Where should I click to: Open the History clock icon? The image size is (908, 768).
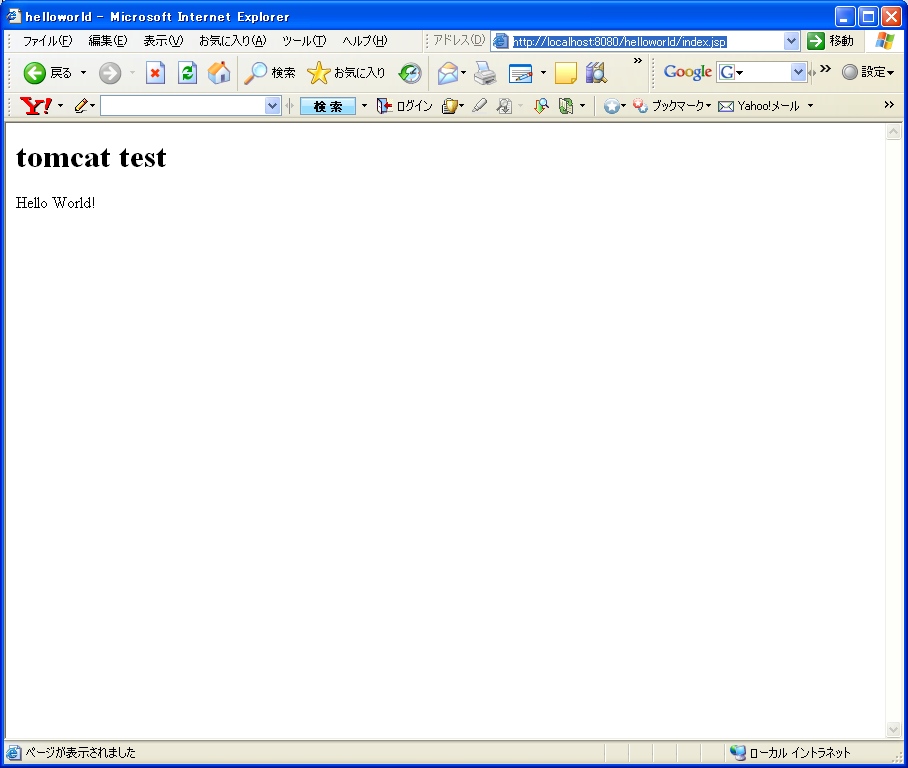(x=410, y=73)
